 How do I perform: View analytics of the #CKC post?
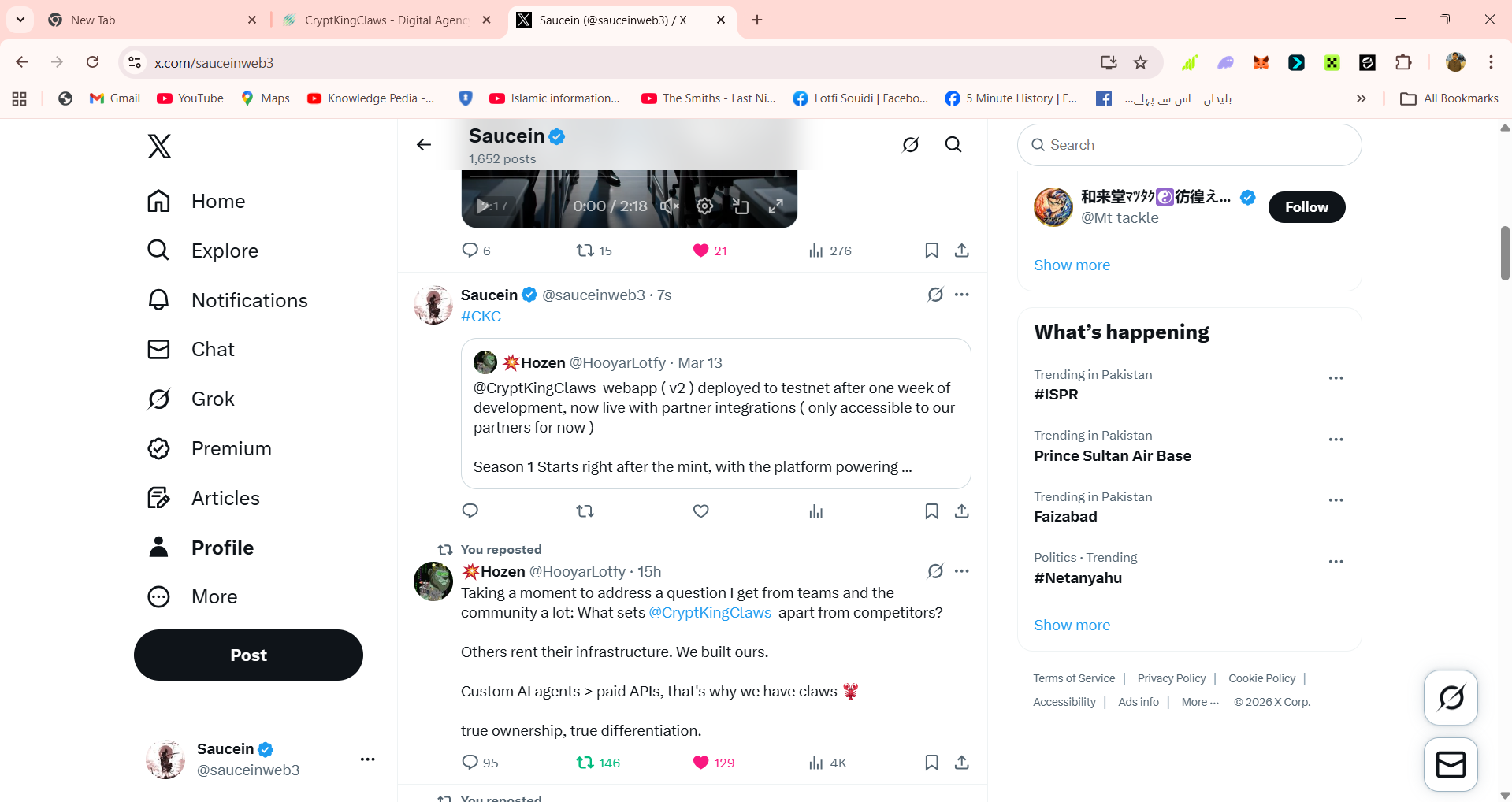click(816, 511)
